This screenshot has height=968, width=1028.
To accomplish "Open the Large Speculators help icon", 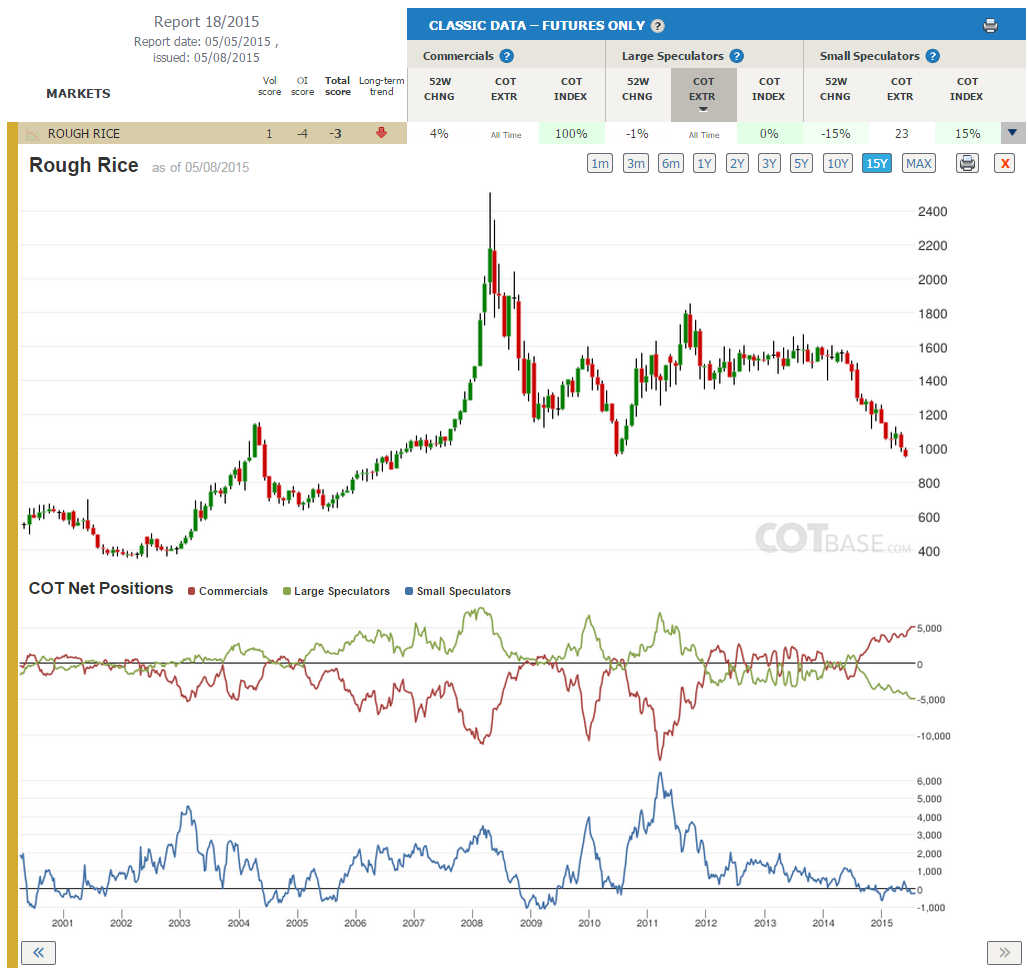I will click(x=737, y=56).
